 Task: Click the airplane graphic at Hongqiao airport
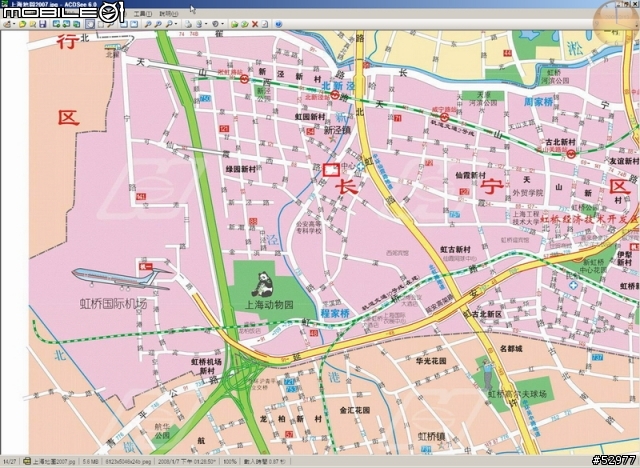pos(122,279)
